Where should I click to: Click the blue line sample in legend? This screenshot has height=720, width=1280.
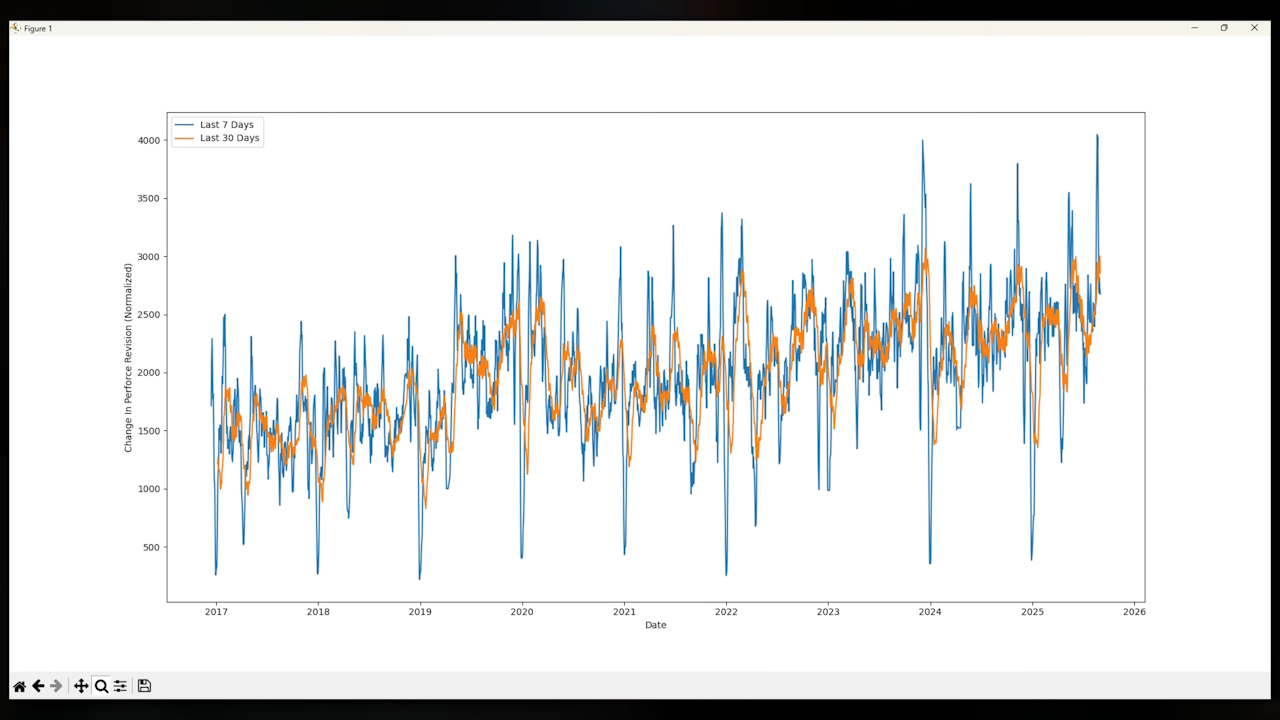(x=184, y=125)
